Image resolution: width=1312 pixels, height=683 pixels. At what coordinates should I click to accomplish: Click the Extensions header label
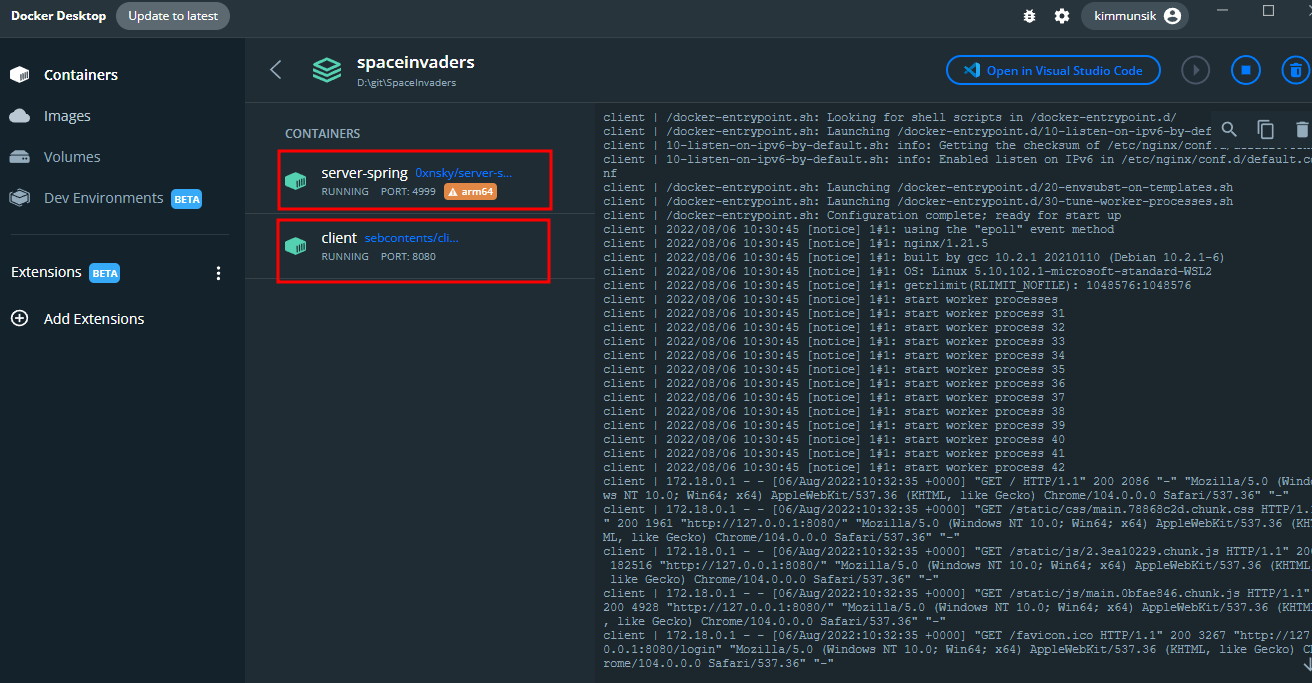pos(46,272)
